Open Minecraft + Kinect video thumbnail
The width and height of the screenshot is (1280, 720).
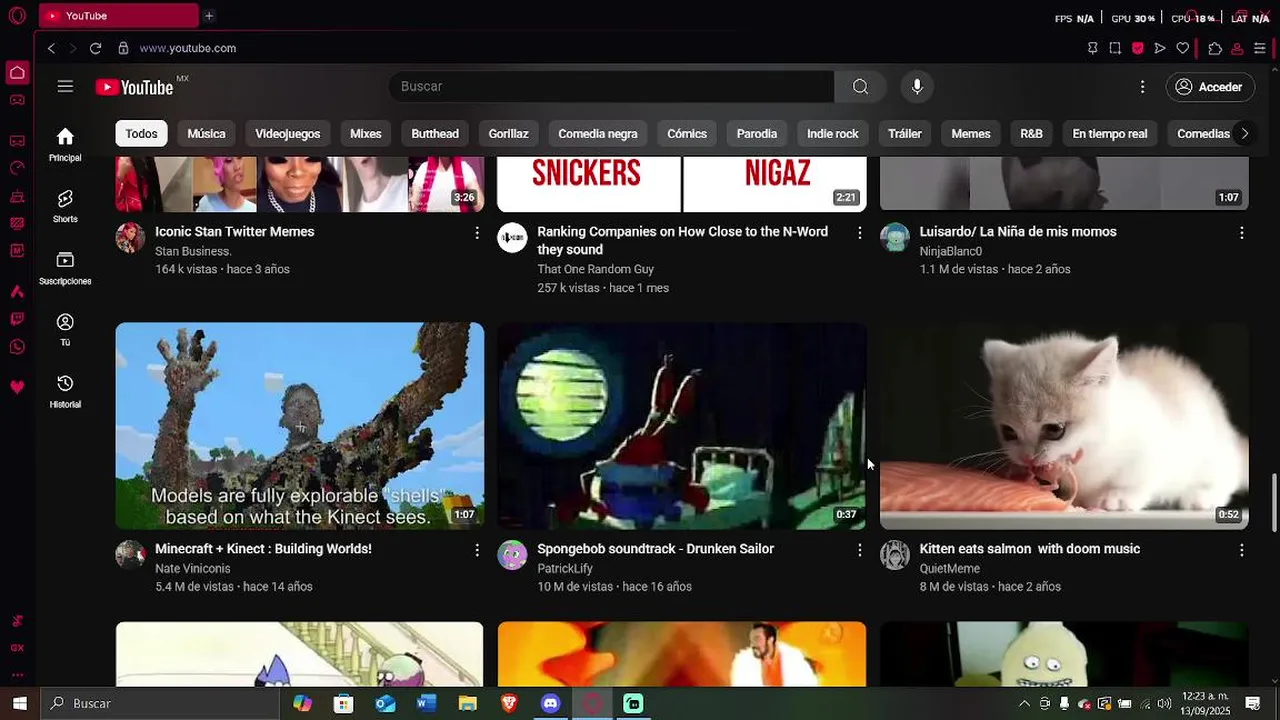click(x=299, y=426)
